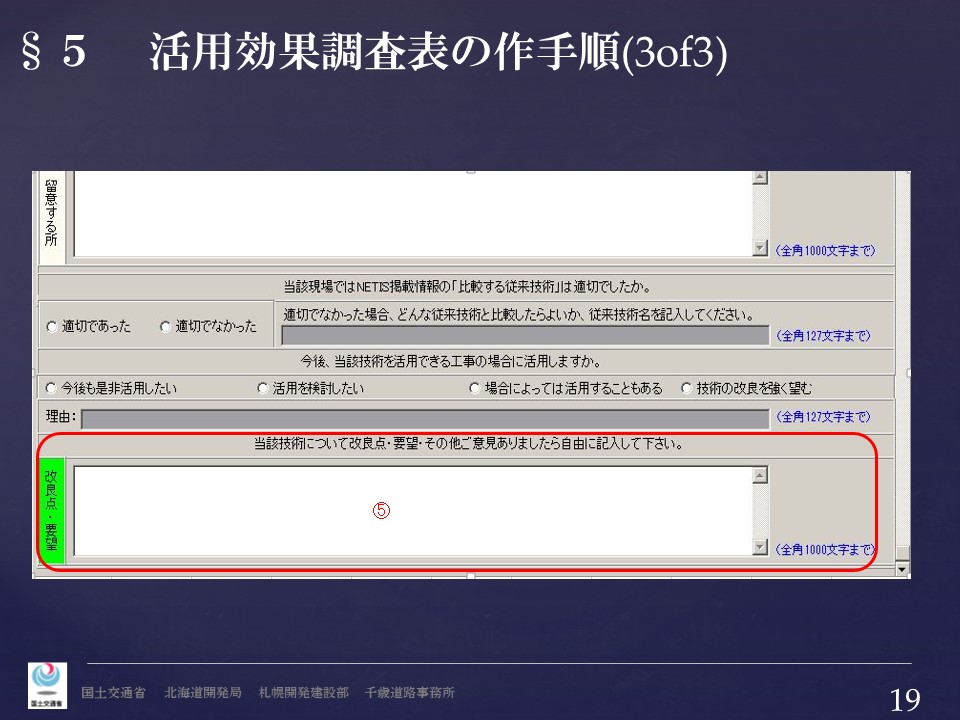This screenshot has height=720, width=960.
Task: Click the slide number 19
Action: click(x=904, y=700)
